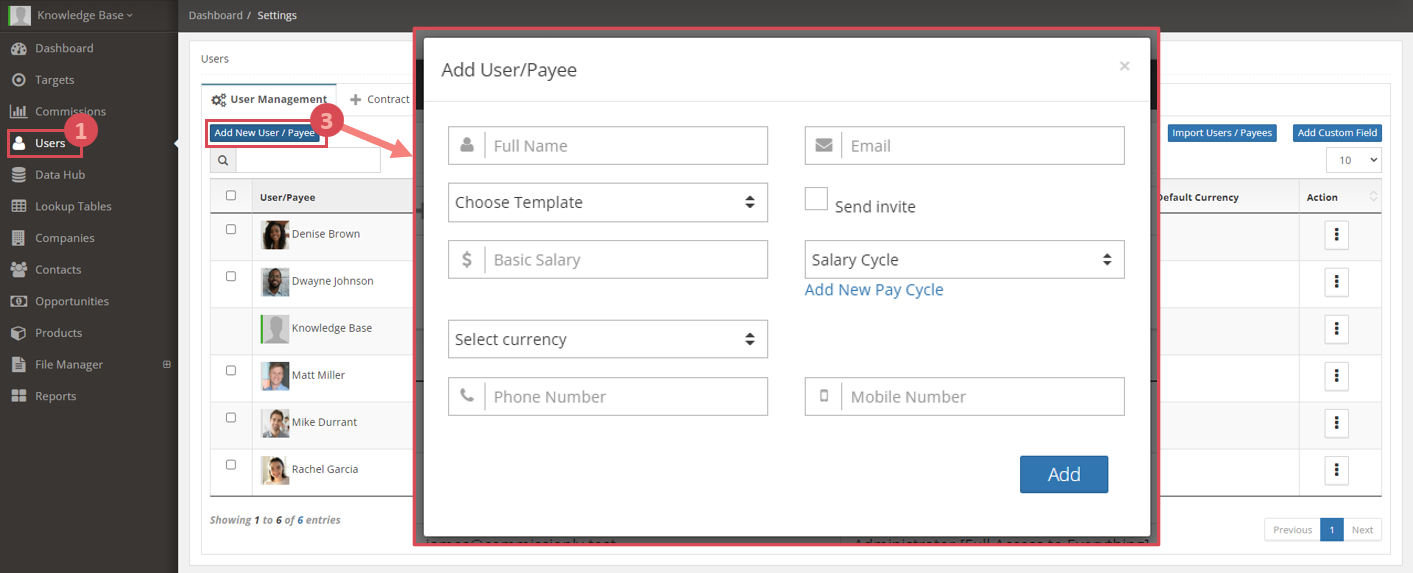Switch to the User Management tab
Screen dimensions: 1413x573
pyautogui.click(x=269, y=99)
